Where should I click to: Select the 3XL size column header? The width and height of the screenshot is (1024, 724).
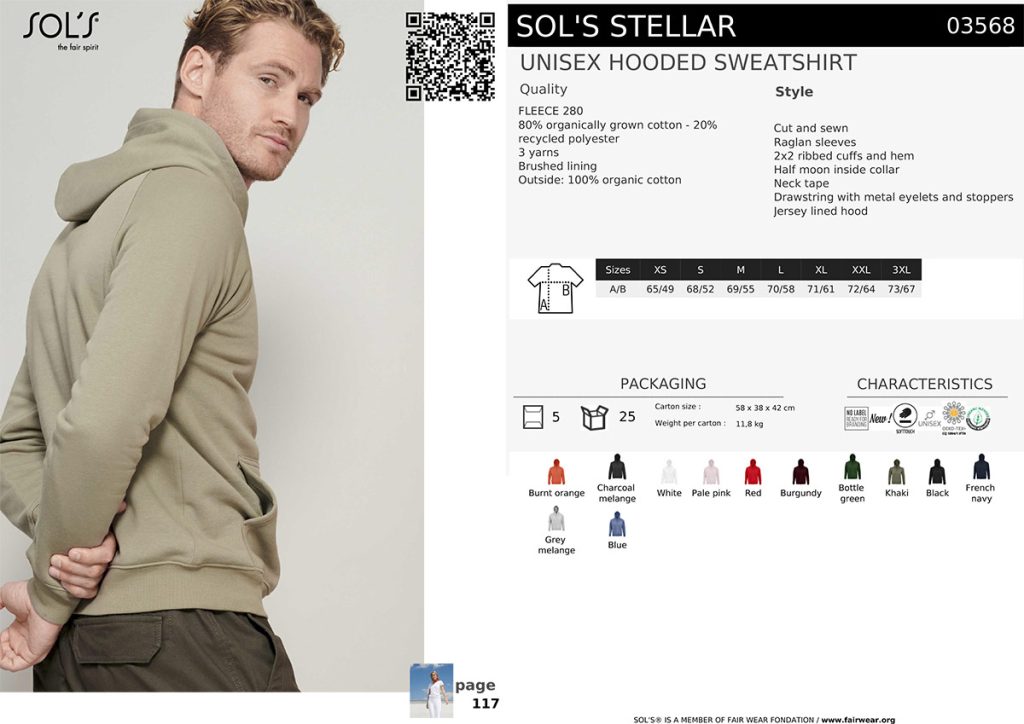(x=901, y=270)
